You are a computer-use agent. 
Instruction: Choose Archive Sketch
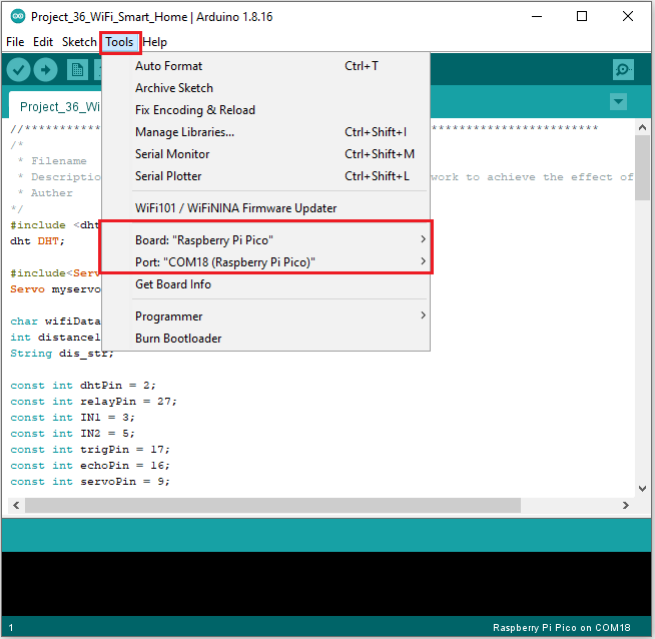(266, 88)
